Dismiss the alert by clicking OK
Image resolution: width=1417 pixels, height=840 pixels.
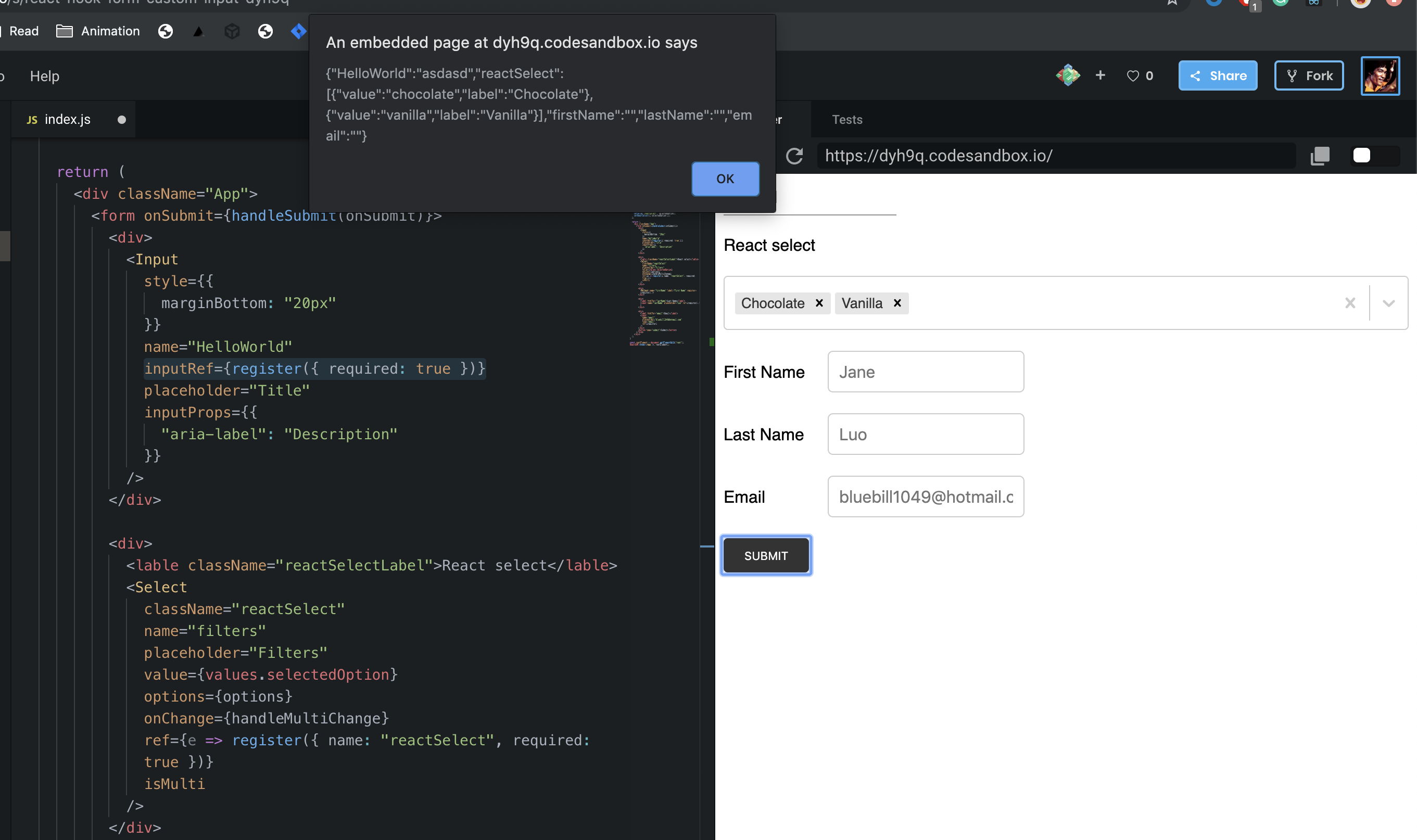tap(725, 179)
